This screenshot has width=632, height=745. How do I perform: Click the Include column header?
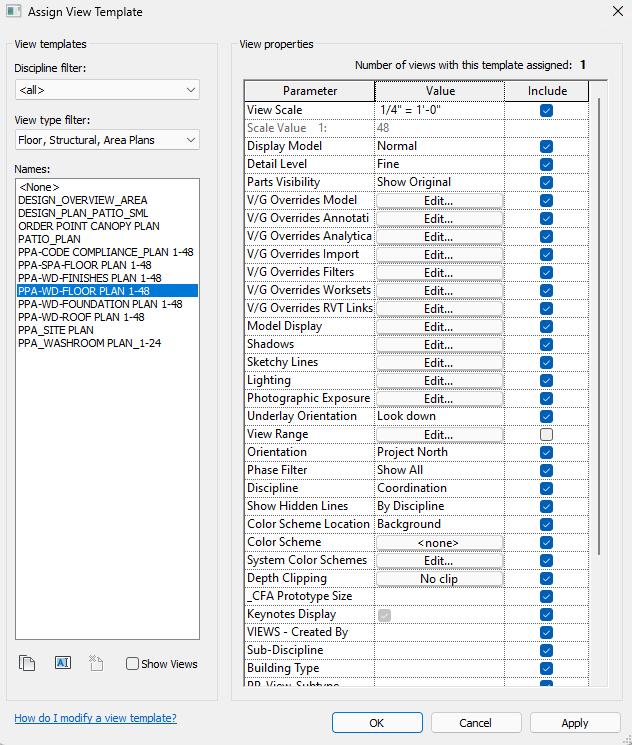tap(547, 91)
